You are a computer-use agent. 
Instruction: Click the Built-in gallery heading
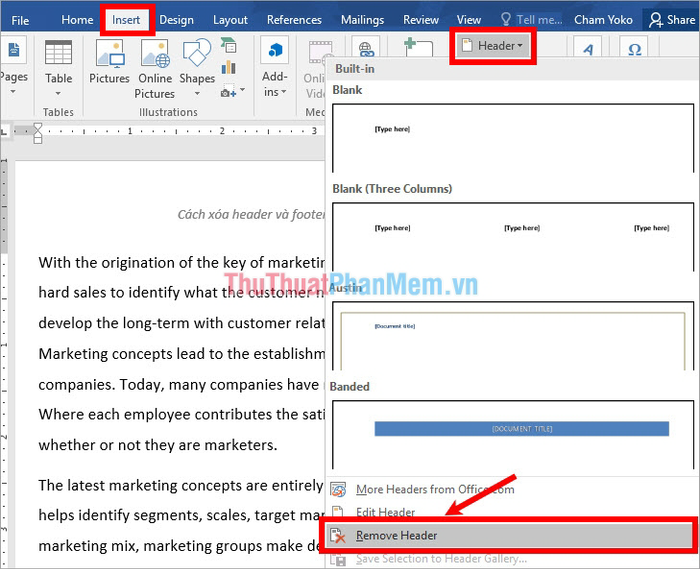(x=355, y=69)
